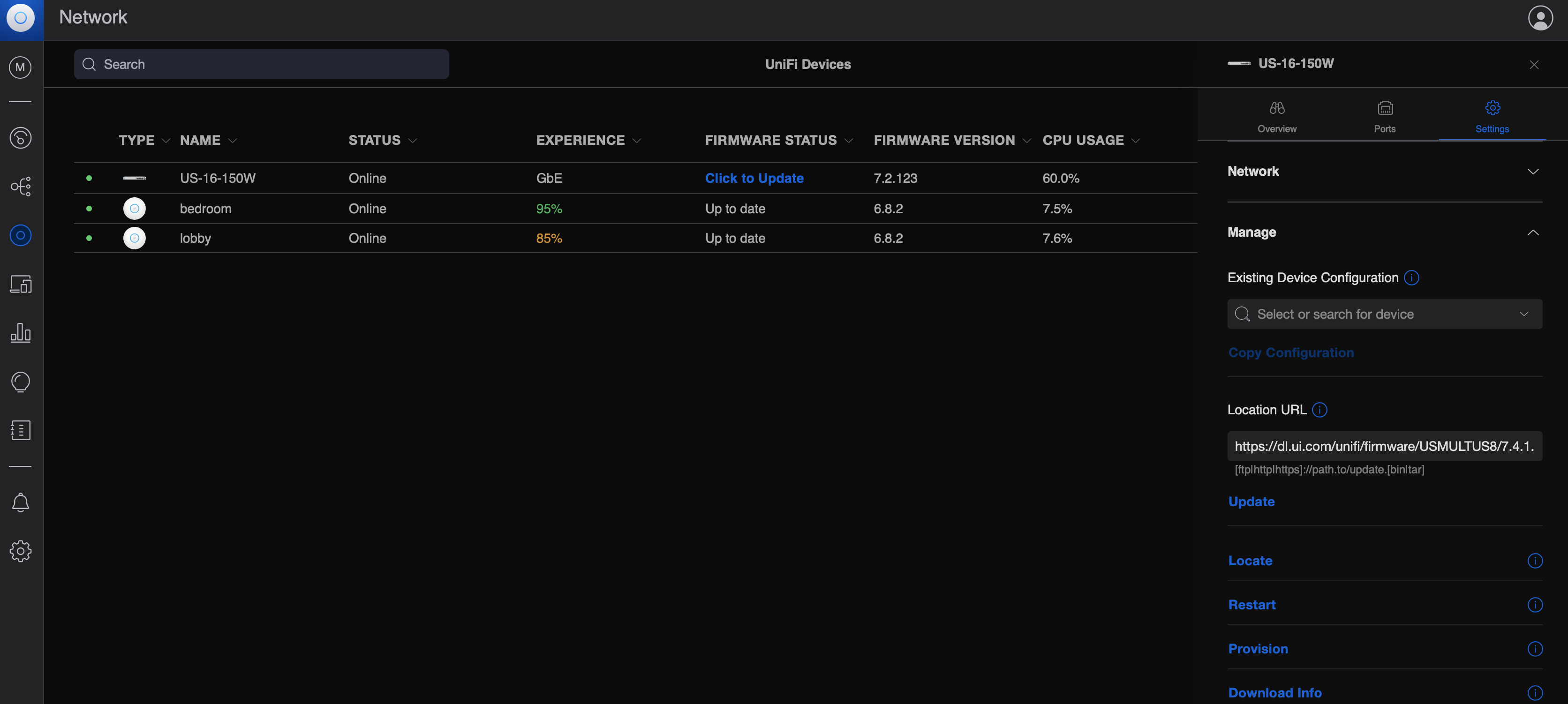The height and width of the screenshot is (704, 1568).
Task: Close the US-16-150W device panel
Action: pyautogui.click(x=1534, y=65)
